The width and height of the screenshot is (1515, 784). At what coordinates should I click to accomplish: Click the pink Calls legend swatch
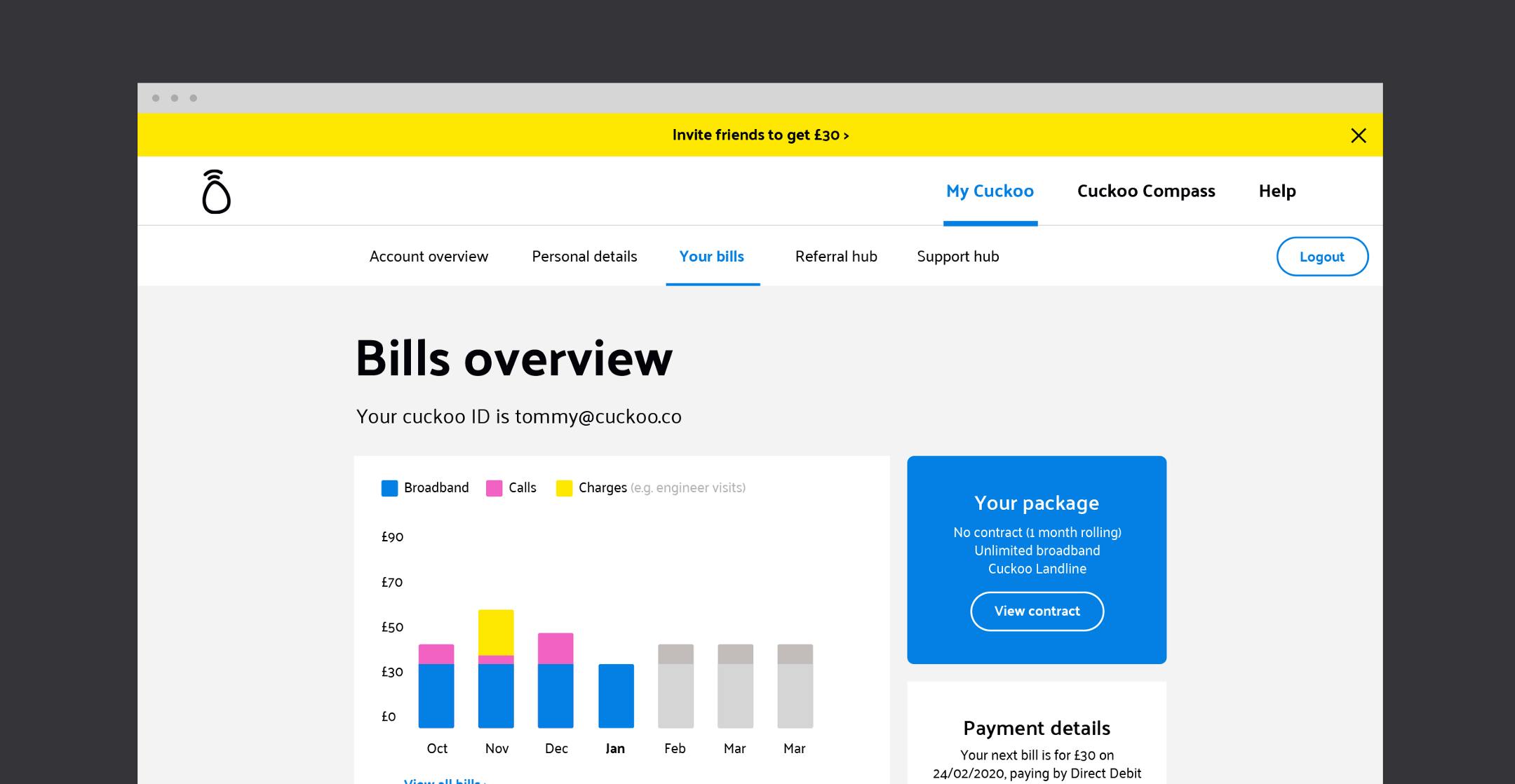(x=494, y=488)
